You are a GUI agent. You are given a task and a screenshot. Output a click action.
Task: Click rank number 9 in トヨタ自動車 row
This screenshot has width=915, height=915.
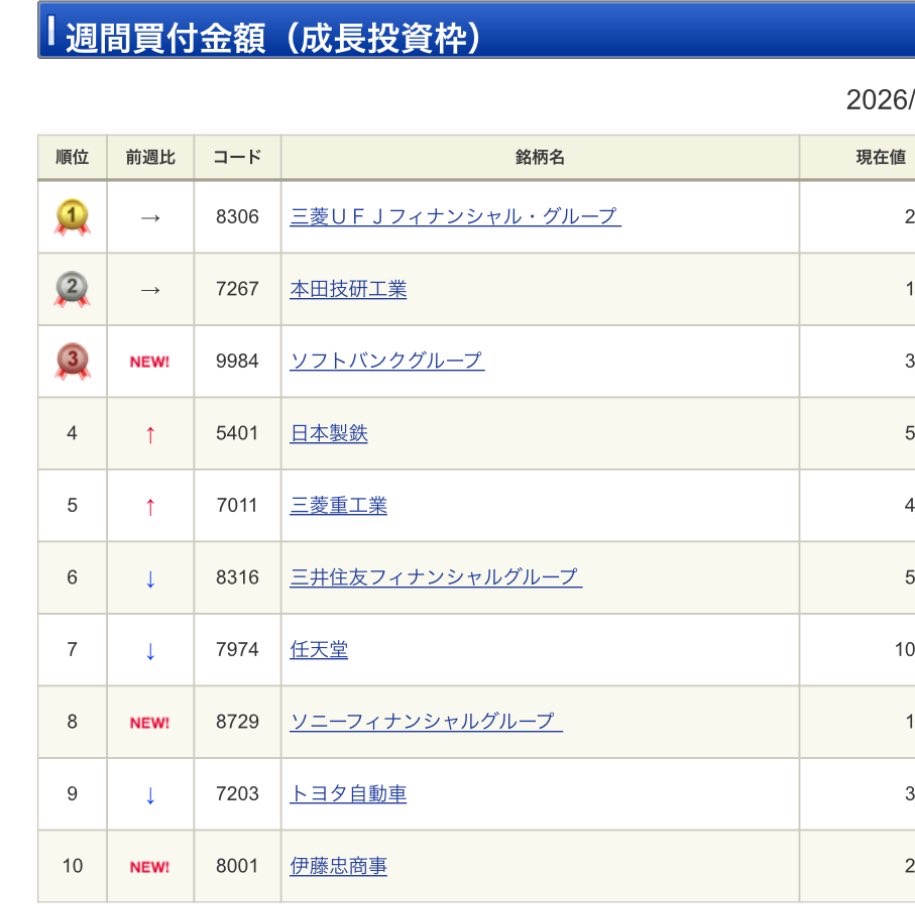coord(72,794)
